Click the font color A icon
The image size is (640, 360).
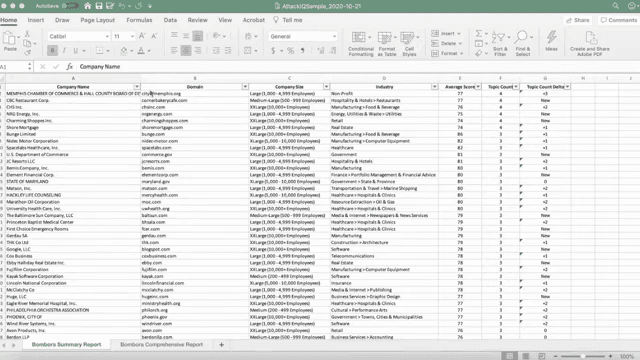point(141,51)
